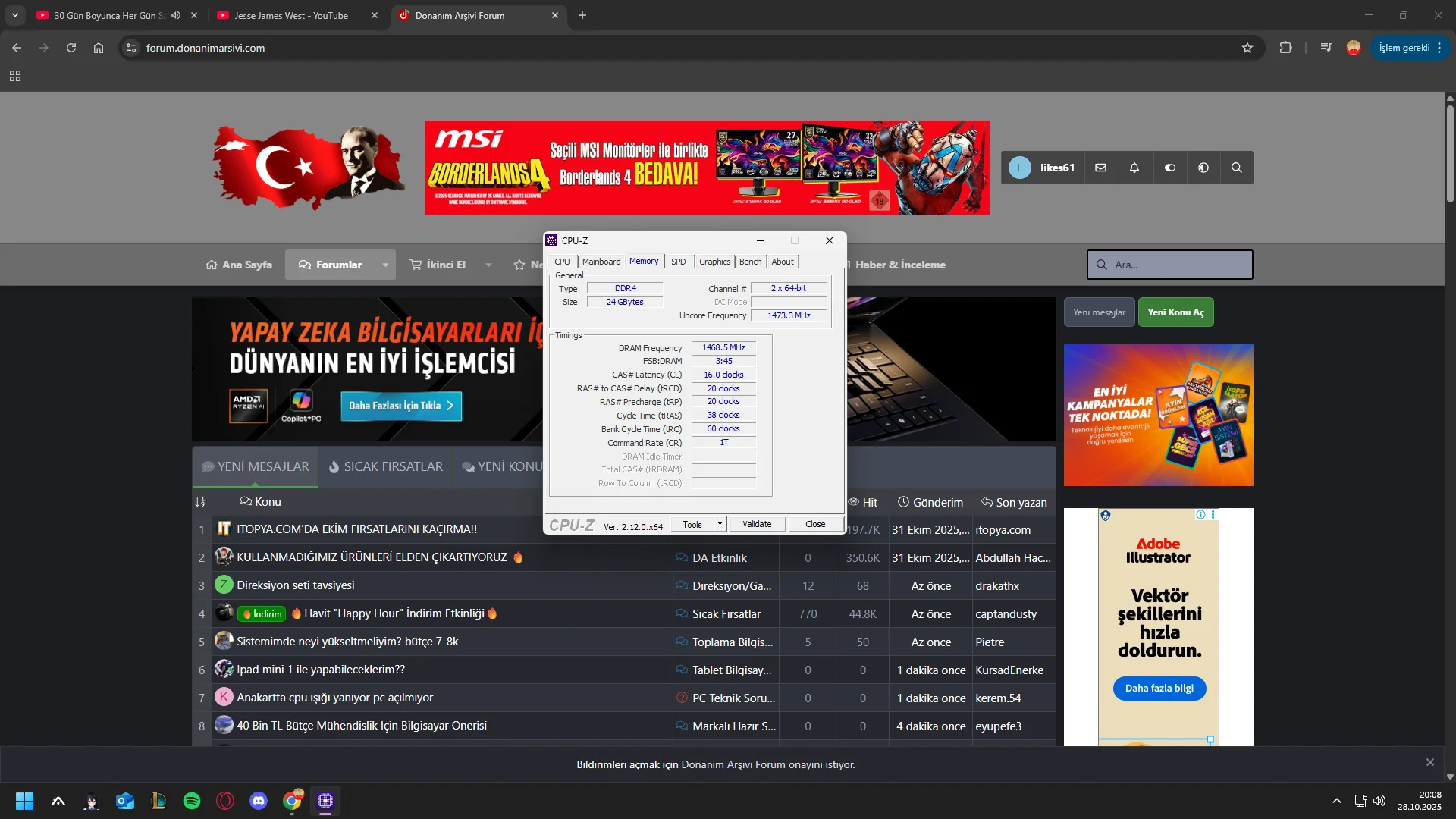The image size is (1456, 819).
Task: Open Spotify from the taskbar
Action: coord(192,801)
